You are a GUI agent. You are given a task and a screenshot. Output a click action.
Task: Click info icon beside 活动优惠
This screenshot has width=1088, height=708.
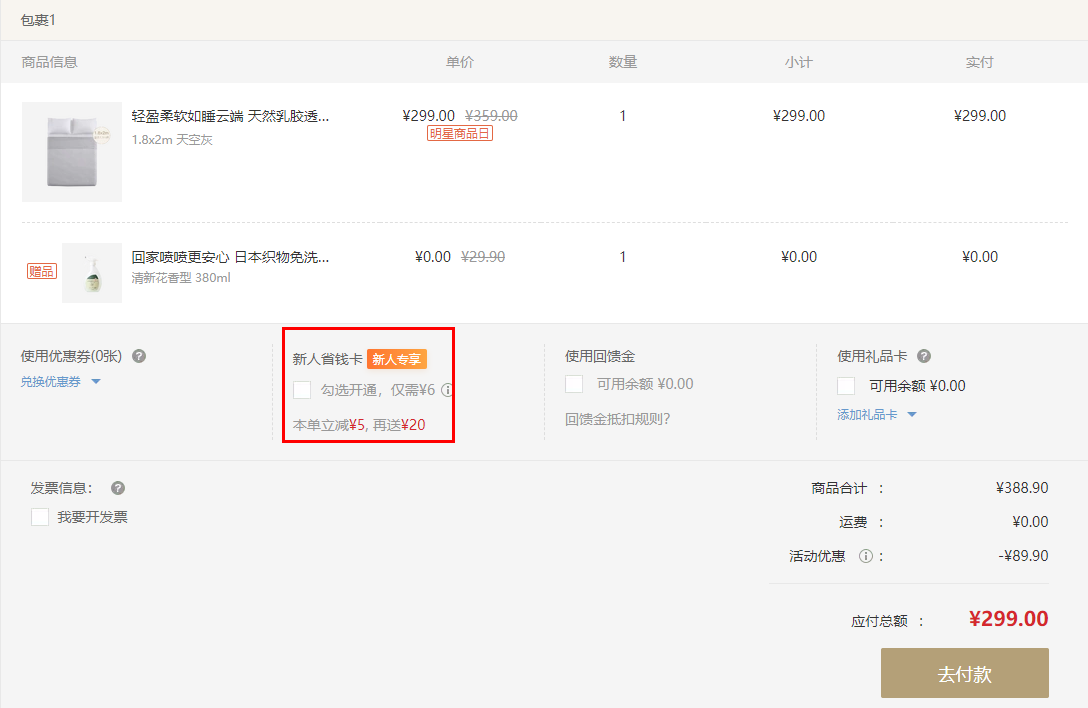(866, 556)
